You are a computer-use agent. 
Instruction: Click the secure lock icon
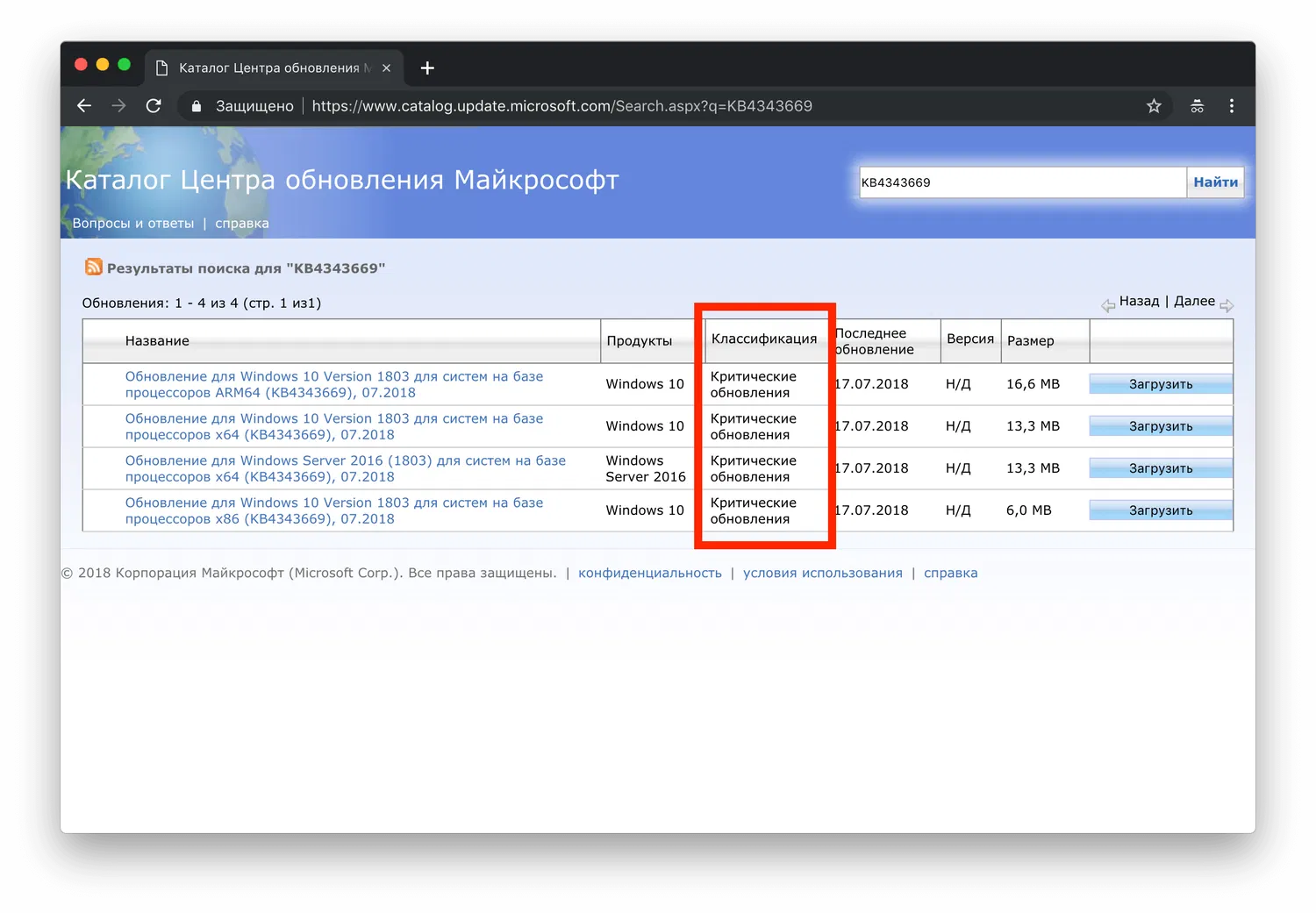[x=197, y=106]
